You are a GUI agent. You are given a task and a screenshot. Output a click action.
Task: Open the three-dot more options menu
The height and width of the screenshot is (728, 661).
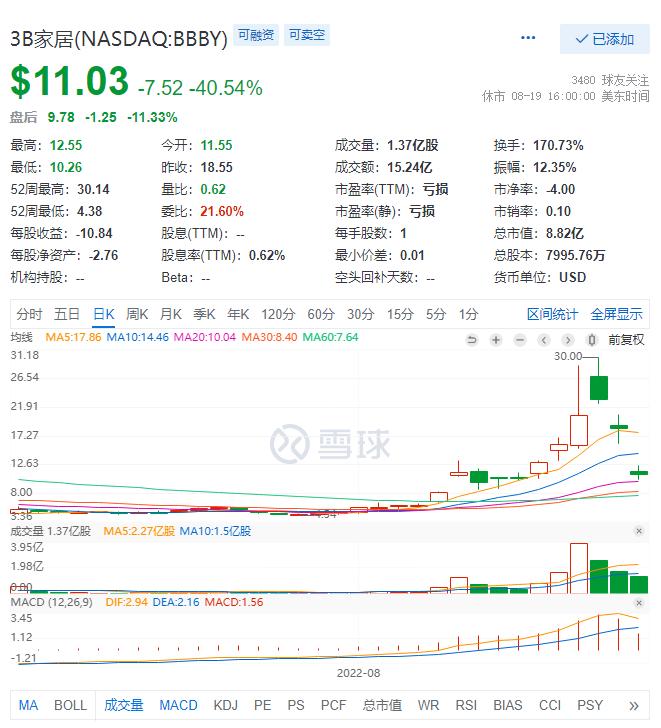click(x=528, y=38)
